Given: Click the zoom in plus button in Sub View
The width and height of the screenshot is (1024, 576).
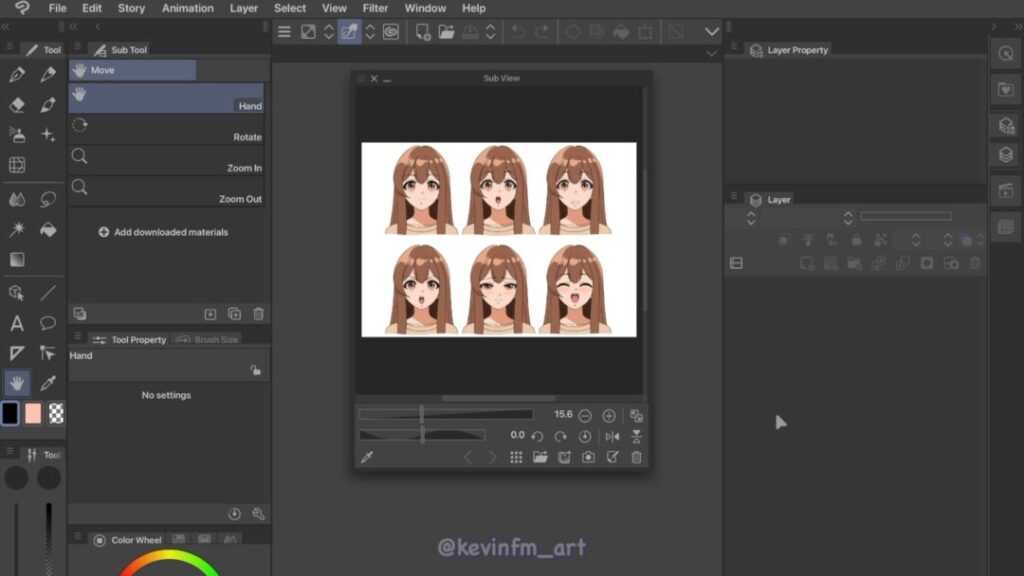Looking at the screenshot, I should point(609,415).
